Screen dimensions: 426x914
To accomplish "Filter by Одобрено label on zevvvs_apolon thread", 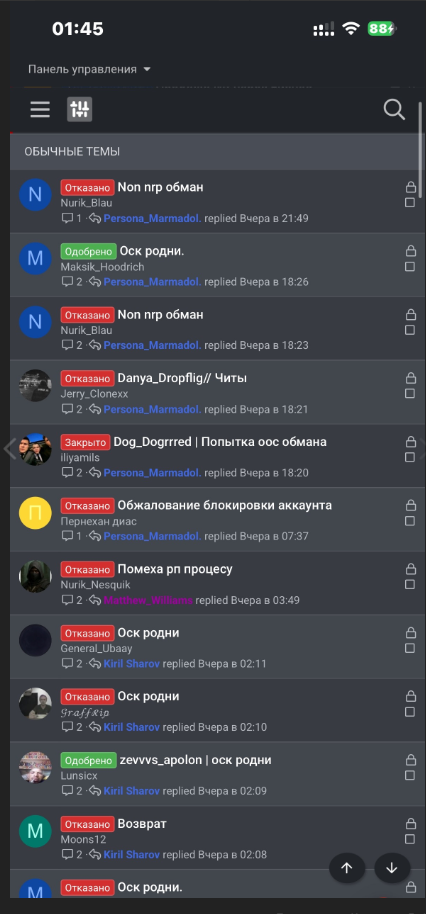I will (88, 760).
